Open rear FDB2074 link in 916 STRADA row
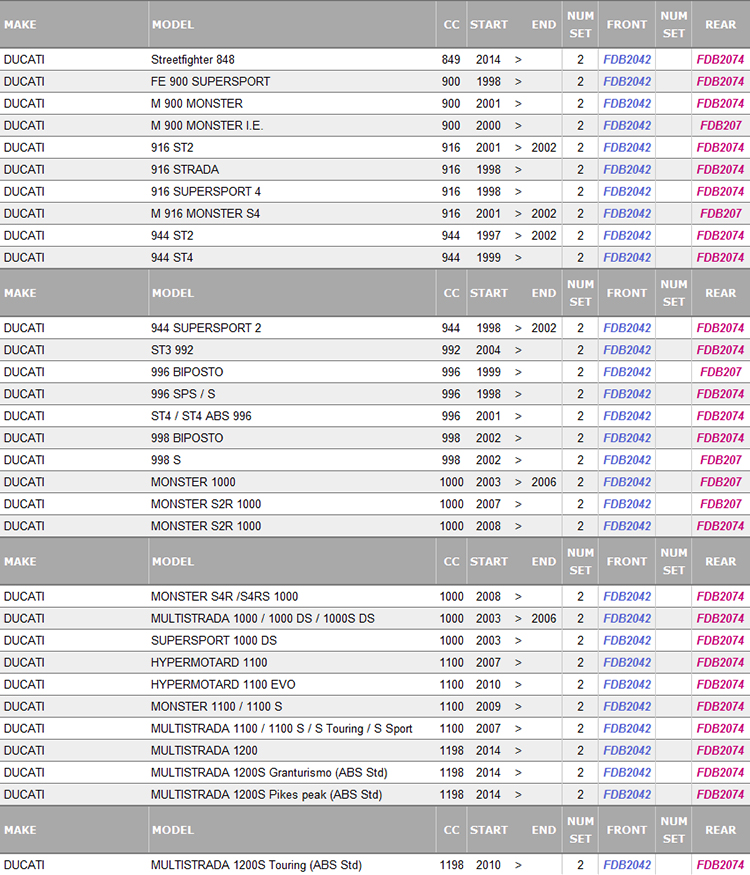The height and width of the screenshot is (875, 750). tap(720, 170)
